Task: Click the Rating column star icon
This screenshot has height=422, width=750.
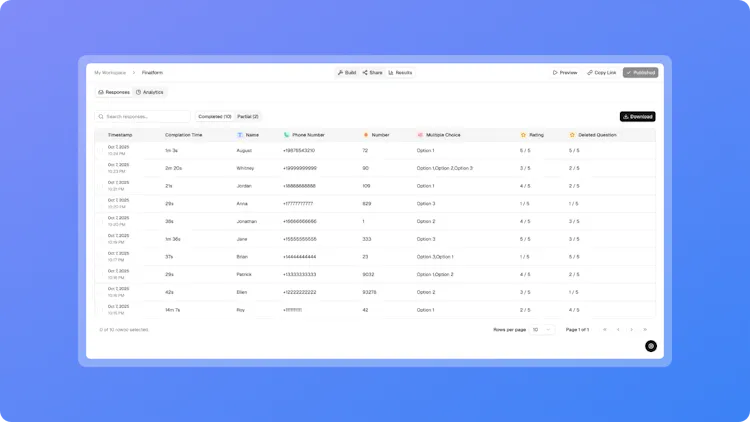Action: (523, 135)
